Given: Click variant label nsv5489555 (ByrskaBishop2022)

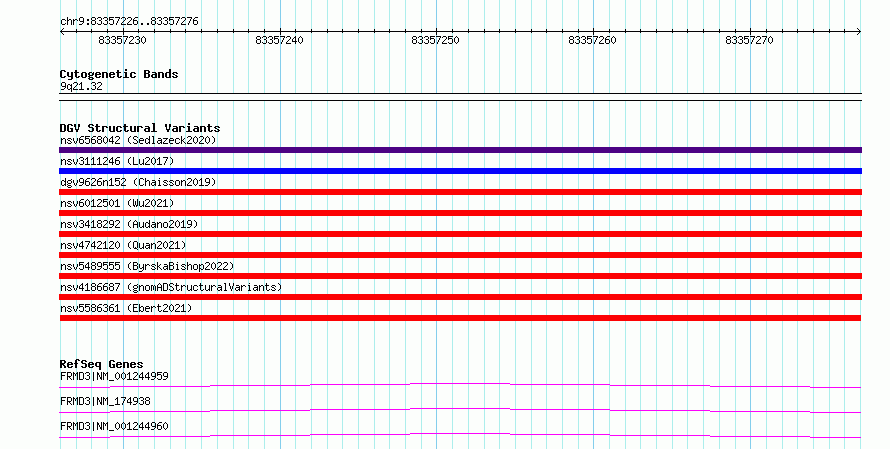Looking at the screenshot, I should 147,266.
